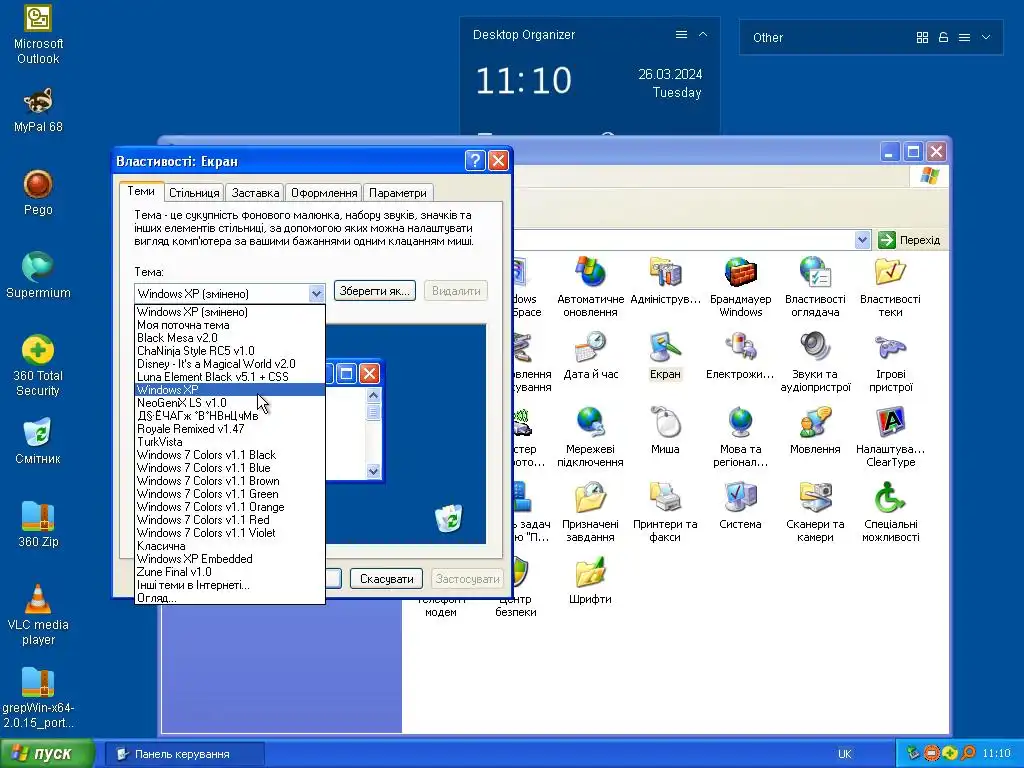Choose Black Mesa v2.0 theme
1024x768 pixels.
click(x=230, y=338)
